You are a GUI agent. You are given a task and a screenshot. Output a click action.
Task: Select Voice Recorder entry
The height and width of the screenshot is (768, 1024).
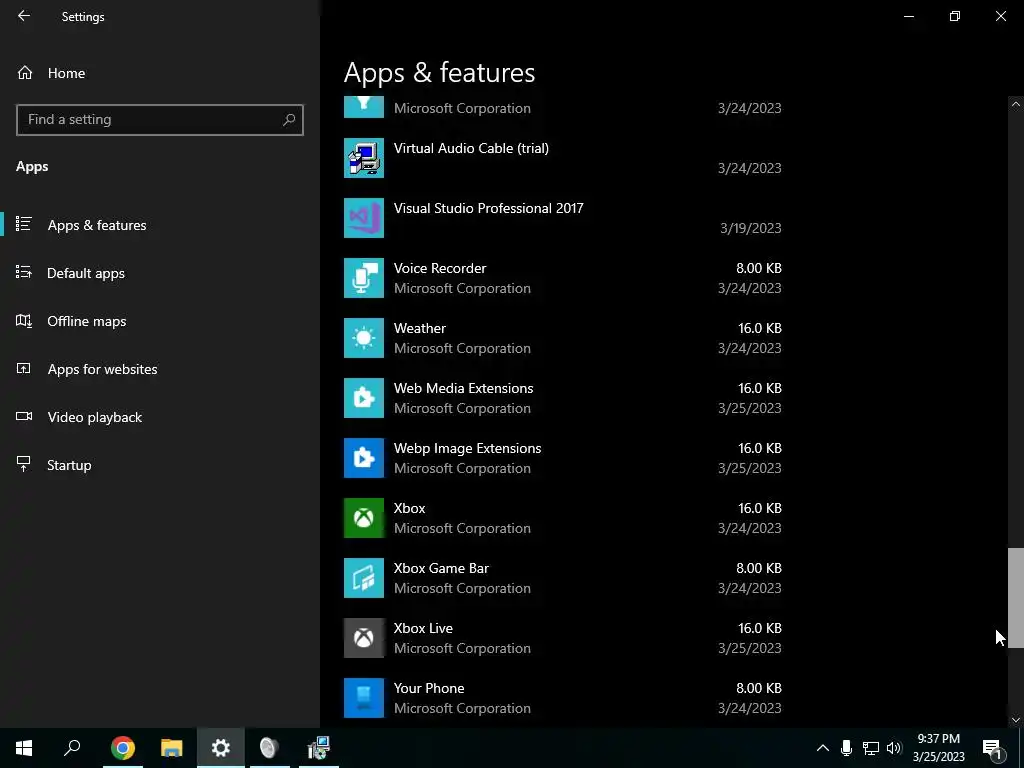coord(563,278)
